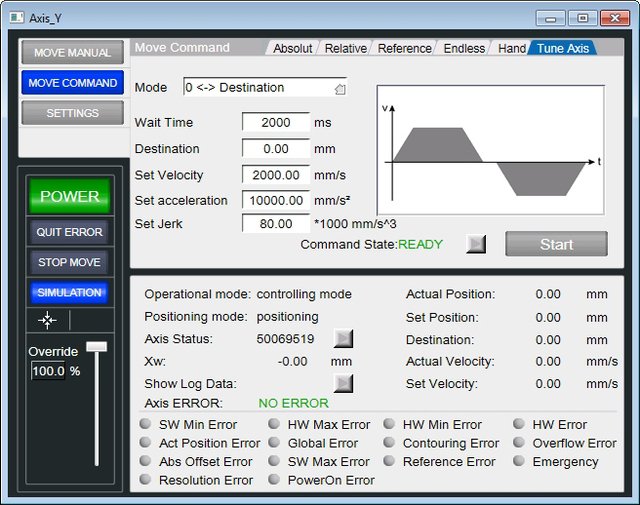
Task: Click the Emergency status indicator
Action: (519, 461)
